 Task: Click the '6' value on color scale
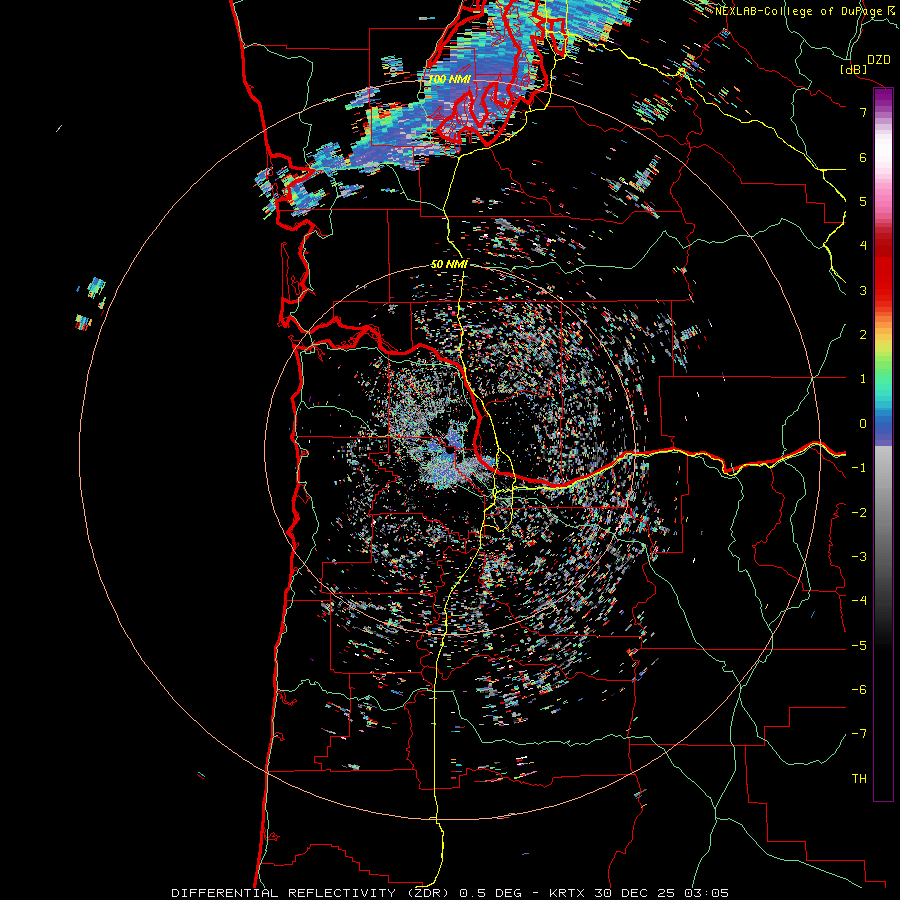pos(863,157)
